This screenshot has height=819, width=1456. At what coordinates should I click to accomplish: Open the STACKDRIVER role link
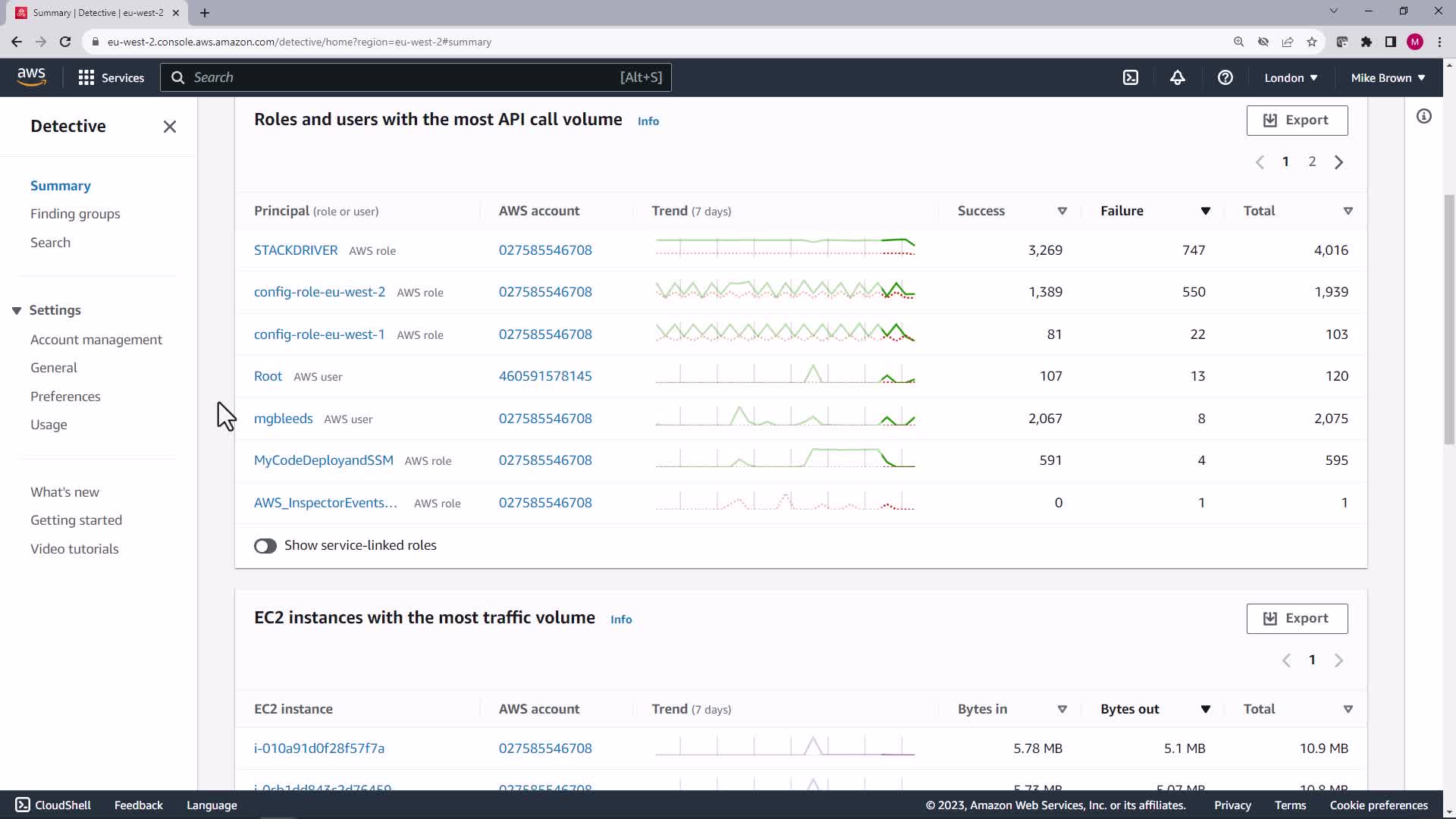tap(295, 250)
